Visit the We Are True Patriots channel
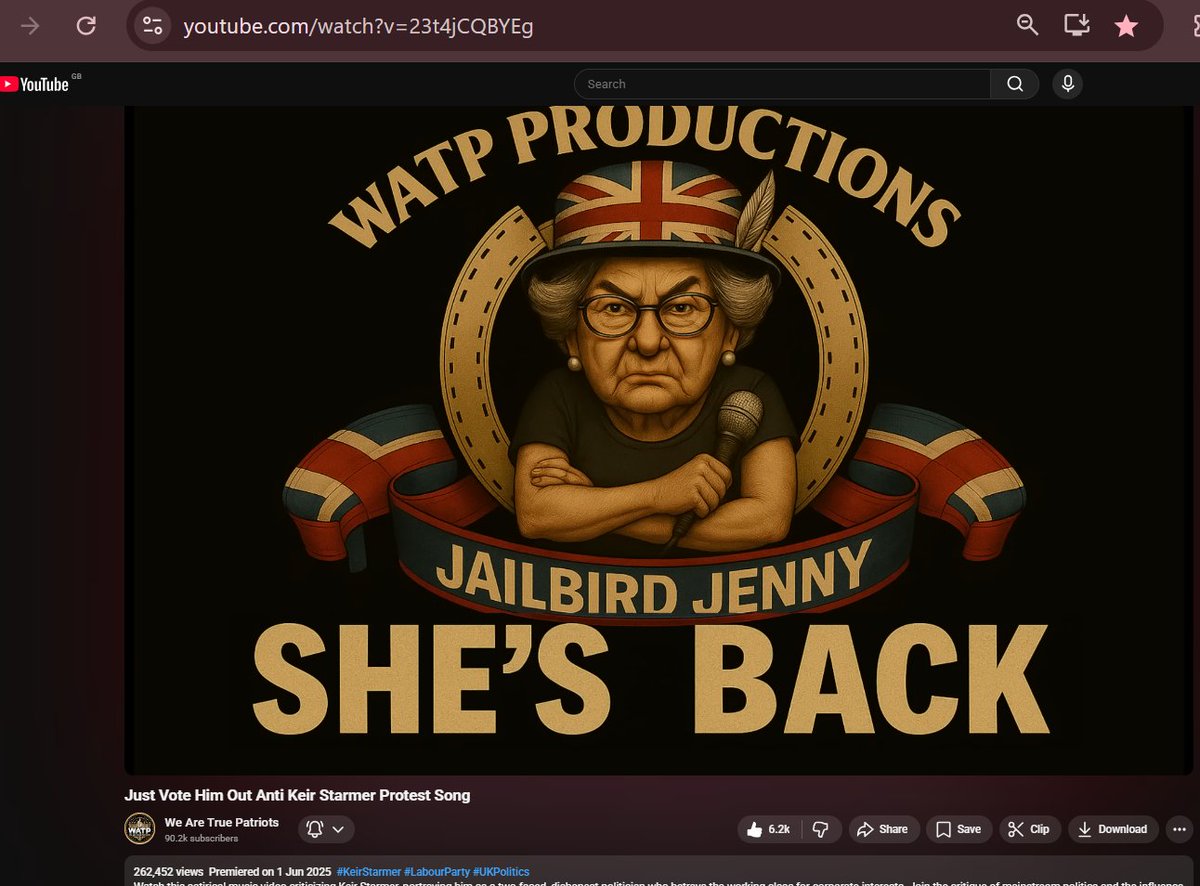This screenshot has width=1200, height=886. pos(222,822)
